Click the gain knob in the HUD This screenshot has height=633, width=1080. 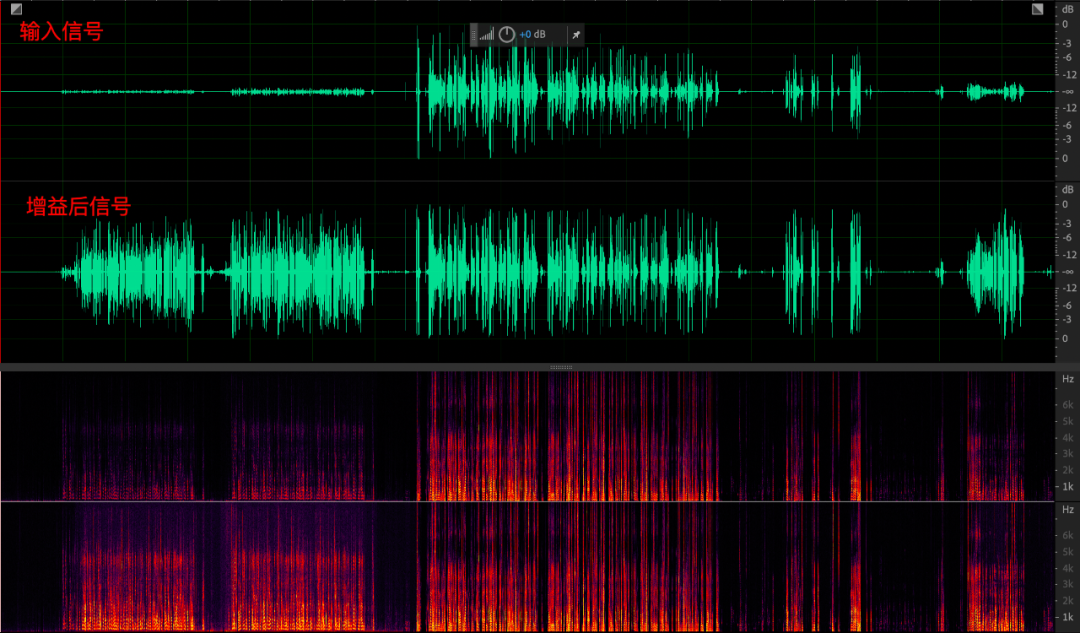coord(507,35)
